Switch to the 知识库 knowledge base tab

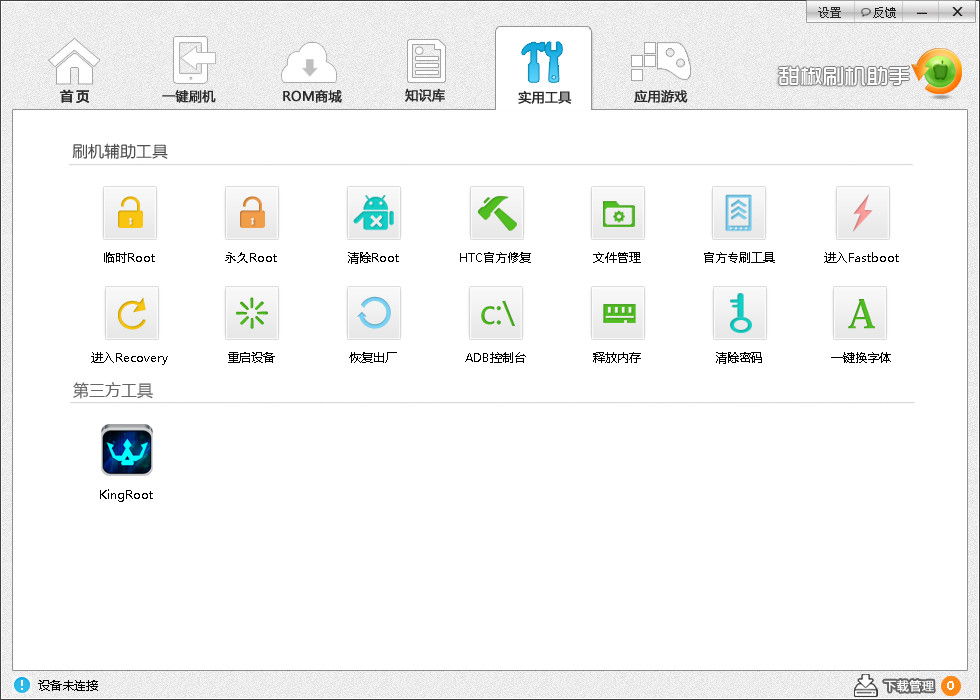425,70
